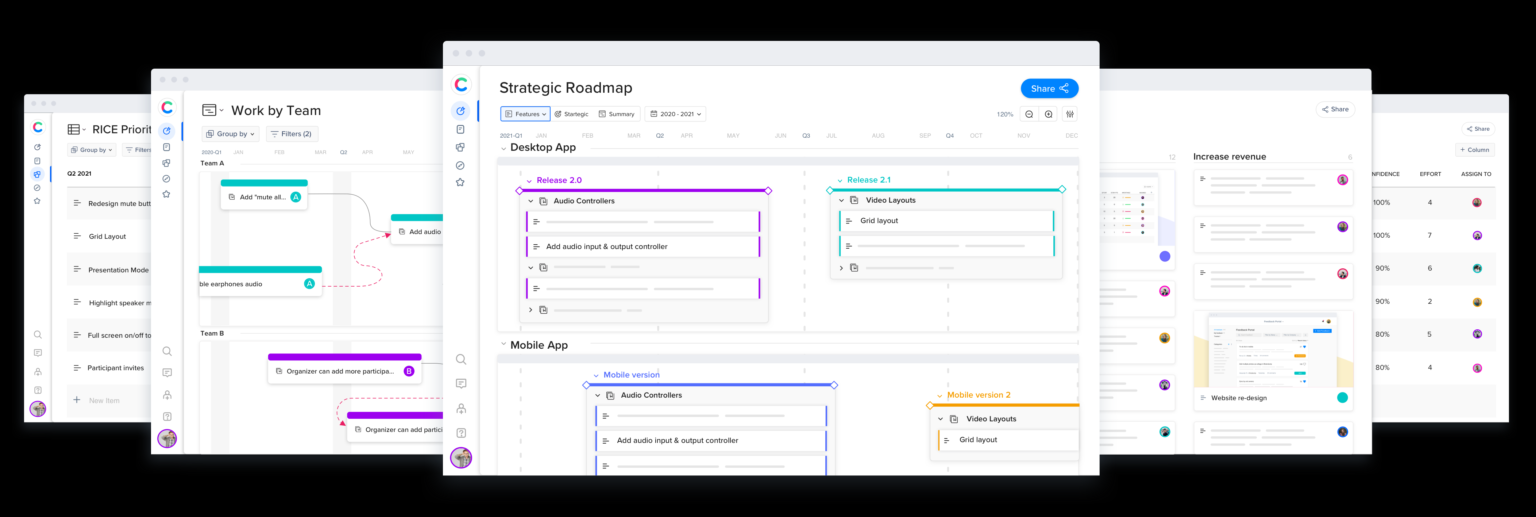The height and width of the screenshot is (517, 1536).
Task: Click + Column button in rightmost window
Action: 1475,150
